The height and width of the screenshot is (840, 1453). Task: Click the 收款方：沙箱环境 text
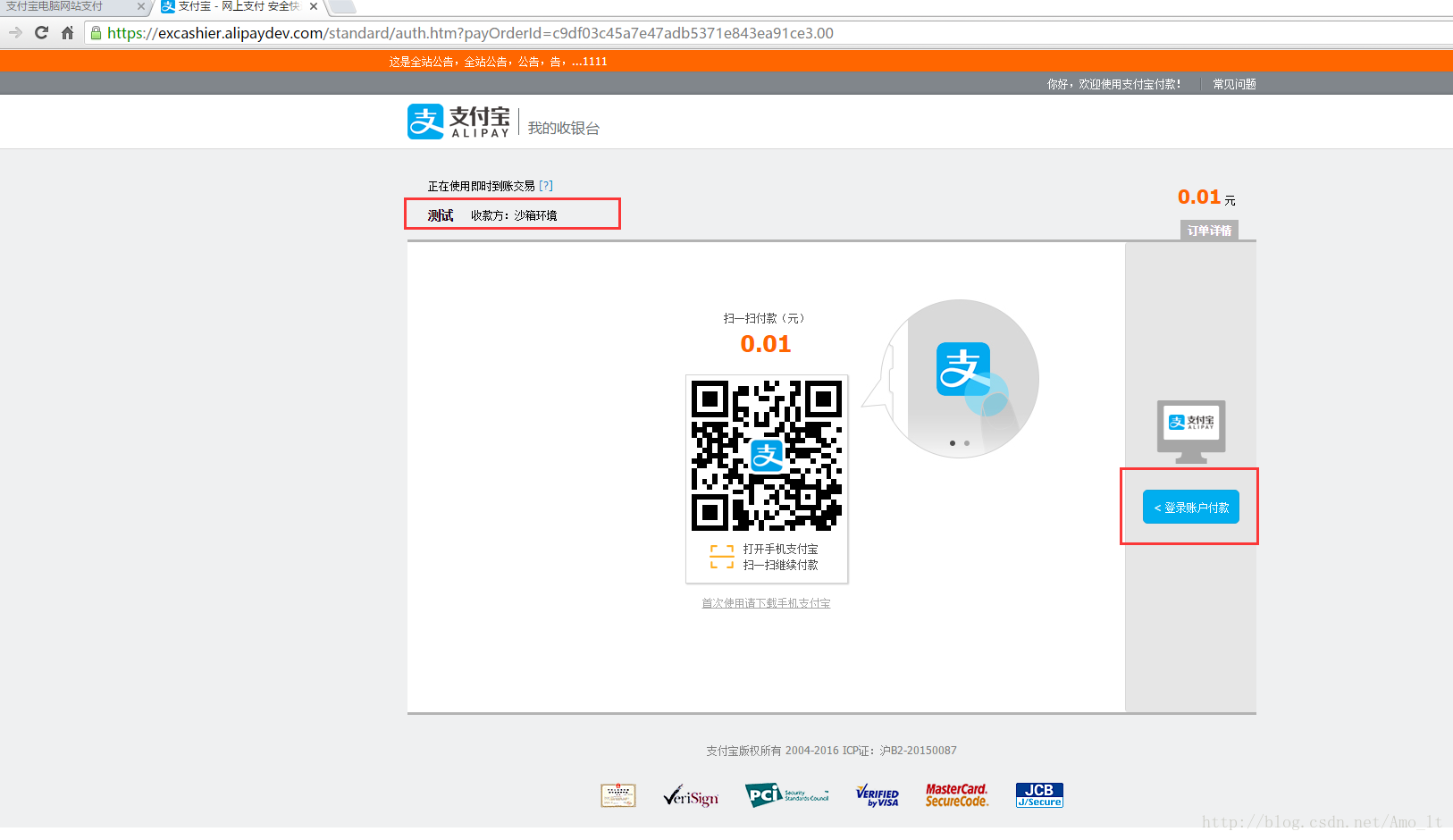(514, 215)
